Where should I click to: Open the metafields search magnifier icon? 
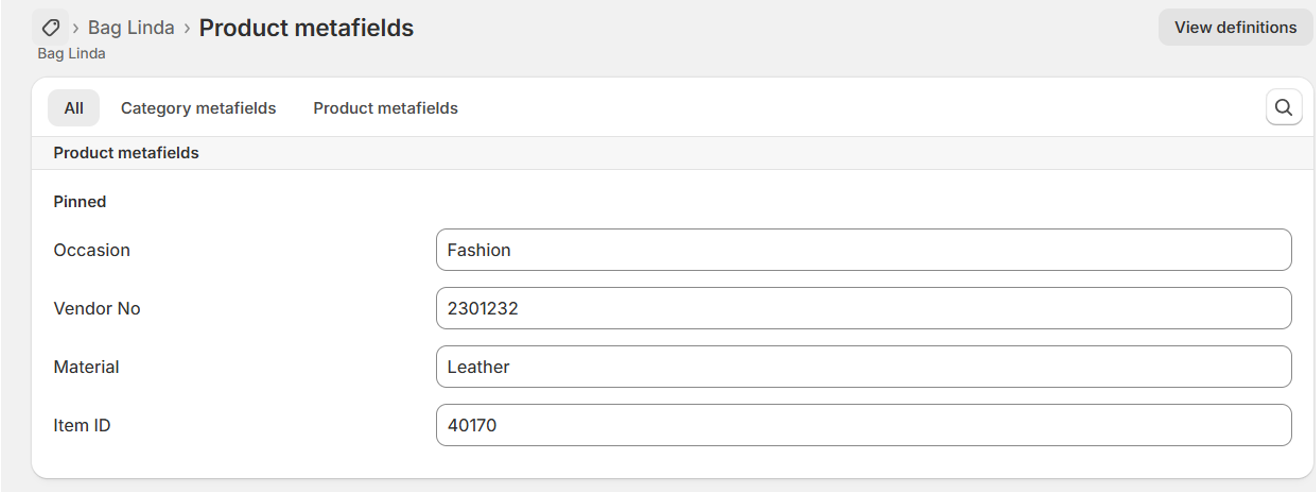coord(1283,107)
